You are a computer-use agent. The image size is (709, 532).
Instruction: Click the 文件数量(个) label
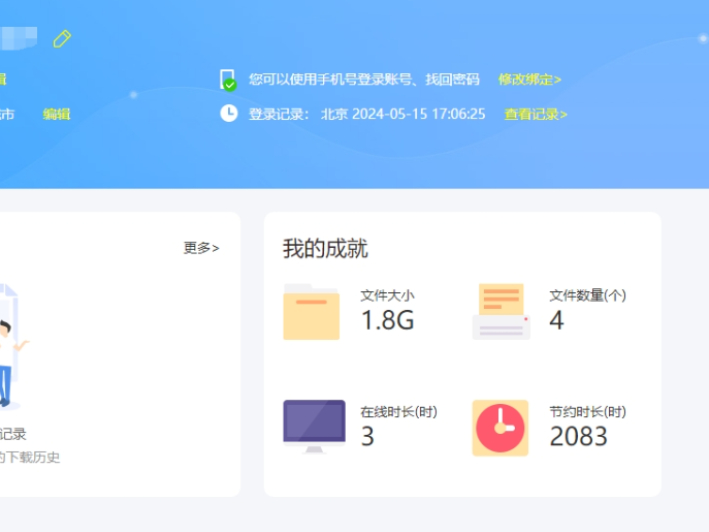pos(588,296)
